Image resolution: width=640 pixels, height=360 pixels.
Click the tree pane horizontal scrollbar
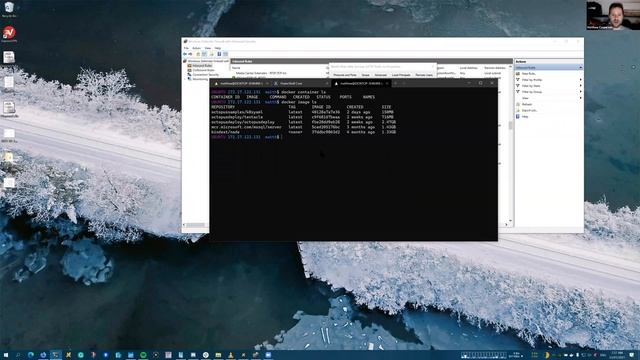click(x=196, y=225)
